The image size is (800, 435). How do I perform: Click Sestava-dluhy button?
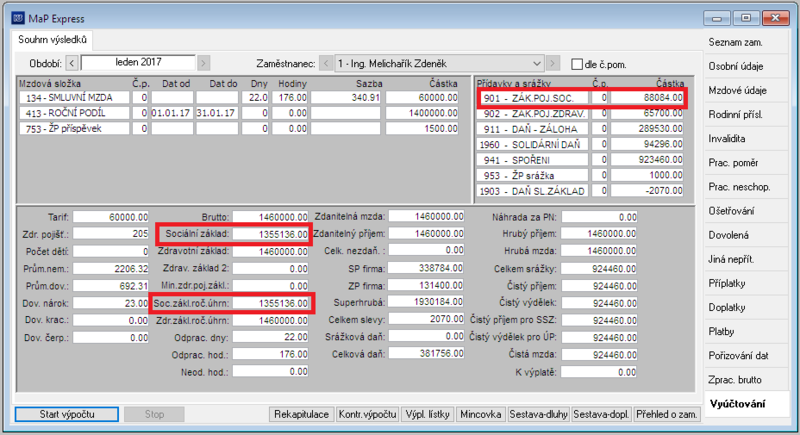pos(538,414)
